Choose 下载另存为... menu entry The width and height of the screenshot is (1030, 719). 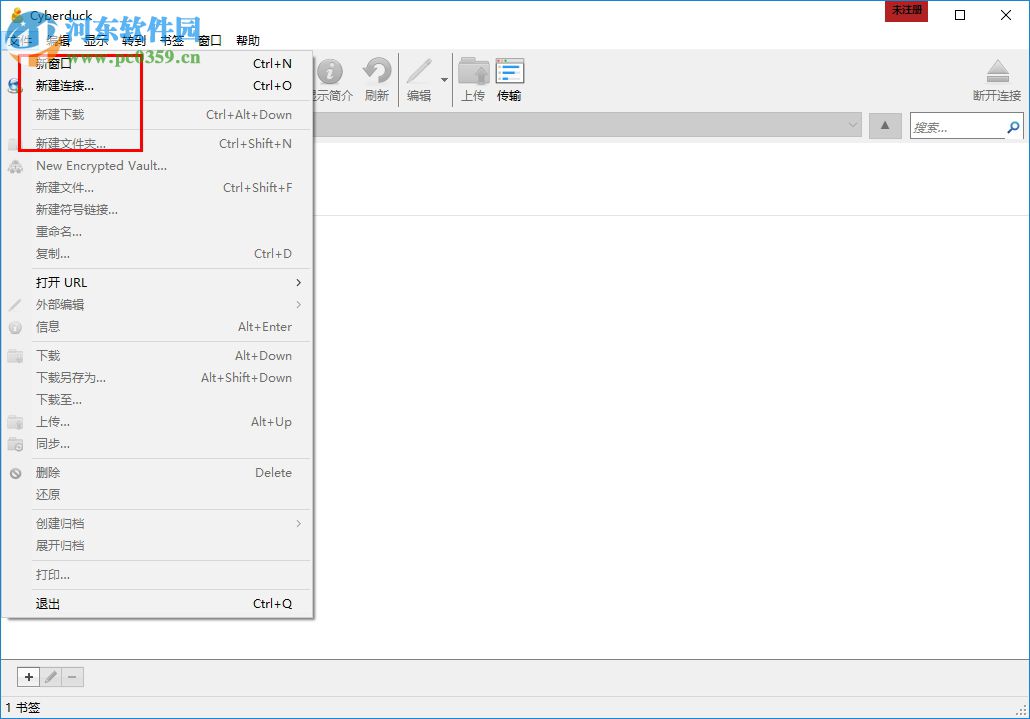pos(158,378)
